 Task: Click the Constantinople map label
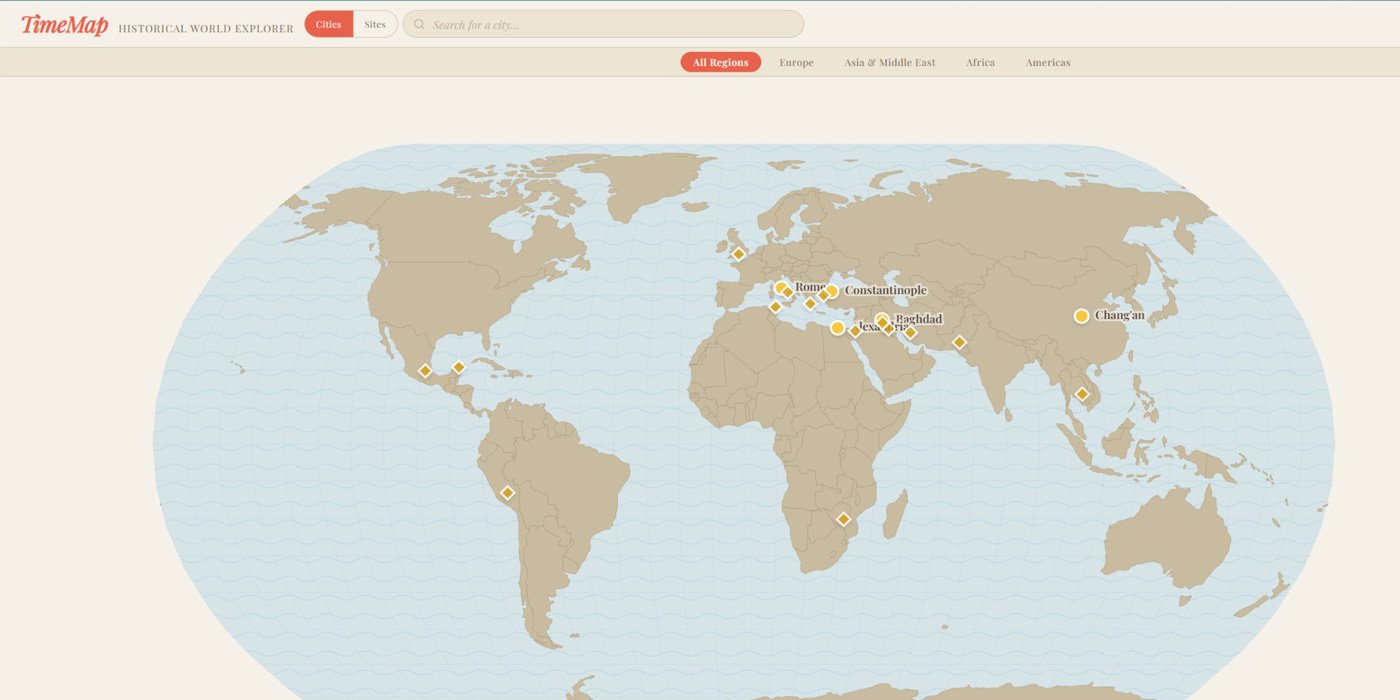pos(885,290)
